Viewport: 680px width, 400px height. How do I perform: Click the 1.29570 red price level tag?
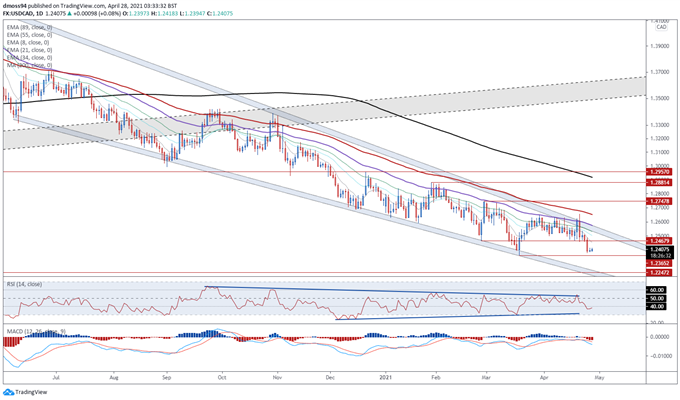659,172
